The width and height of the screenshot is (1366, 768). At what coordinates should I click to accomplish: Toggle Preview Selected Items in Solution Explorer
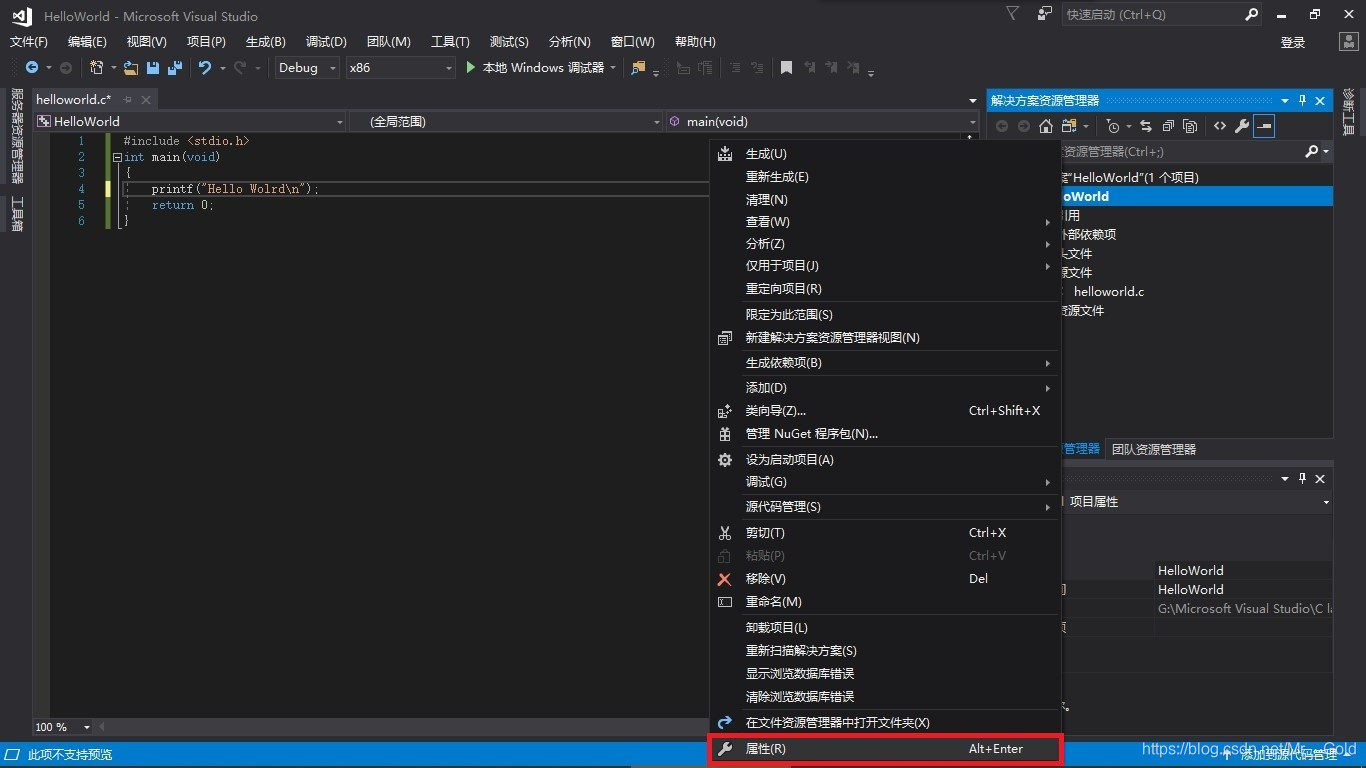point(1264,126)
